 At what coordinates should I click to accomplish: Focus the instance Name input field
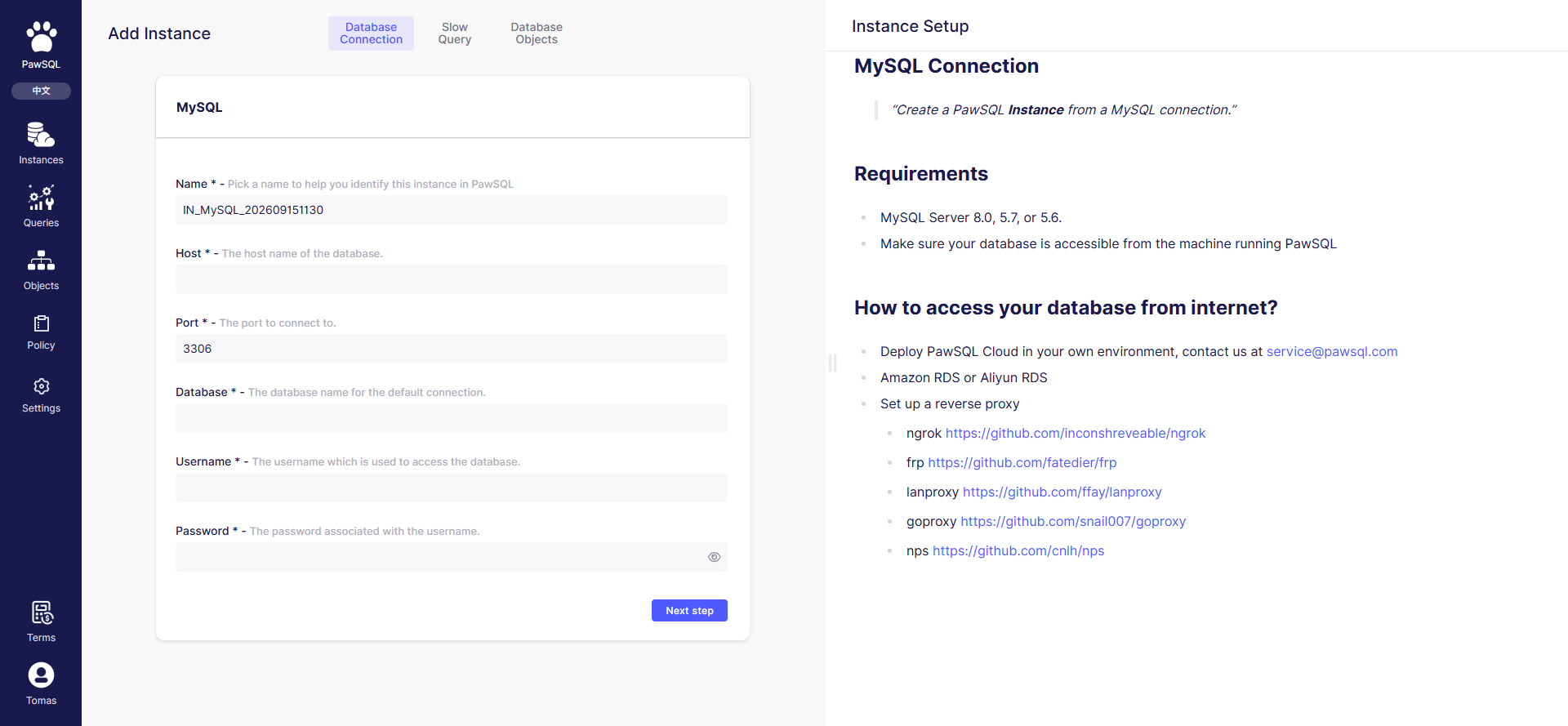(x=451, y=210)
